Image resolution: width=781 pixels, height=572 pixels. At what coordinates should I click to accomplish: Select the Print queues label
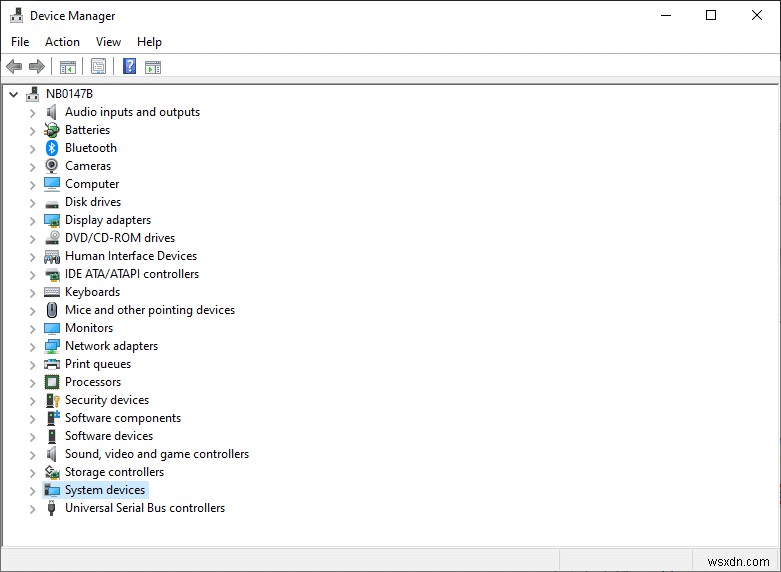tap(98, 364)
